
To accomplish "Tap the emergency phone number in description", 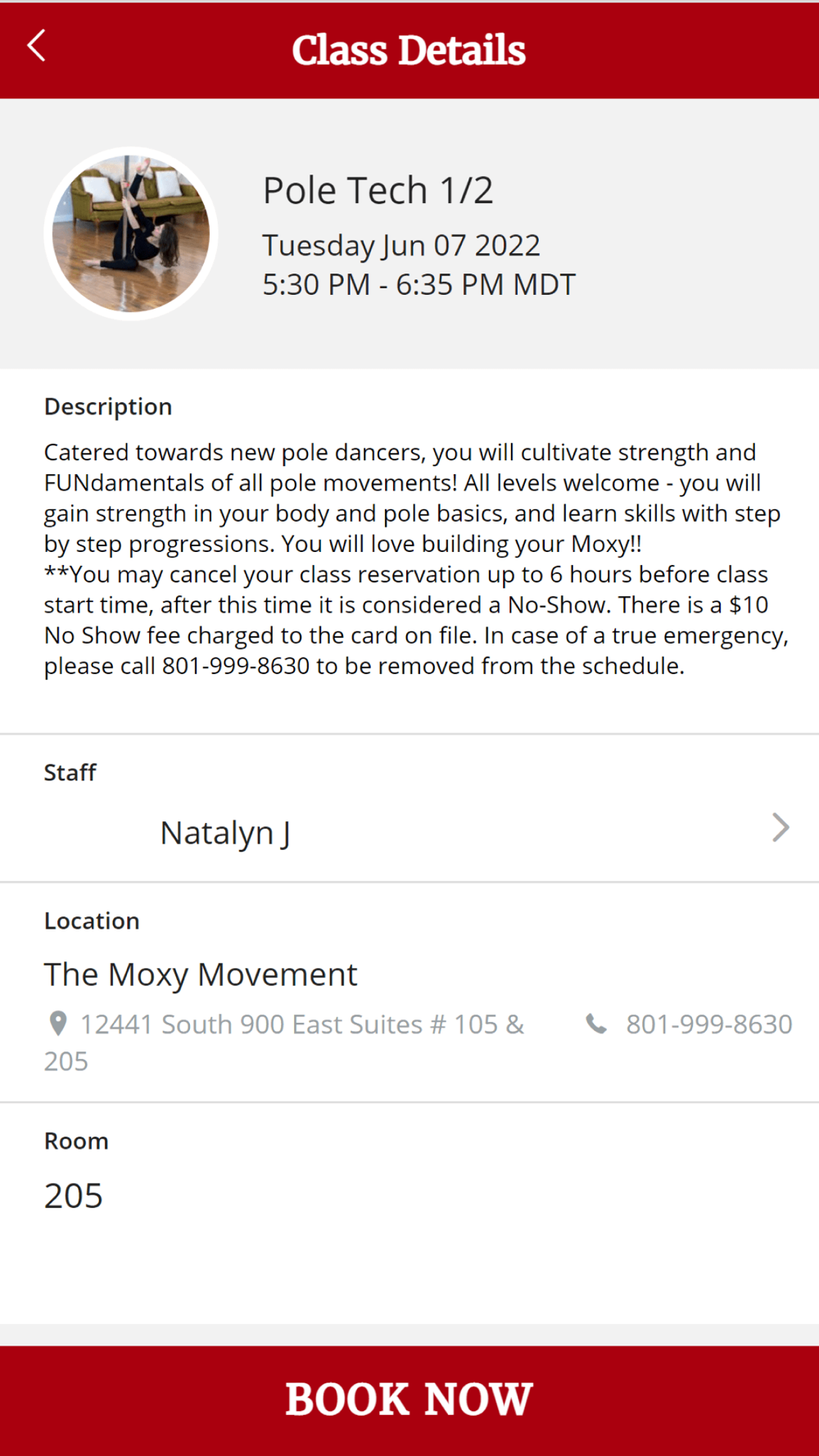I will tap(236, 666).
